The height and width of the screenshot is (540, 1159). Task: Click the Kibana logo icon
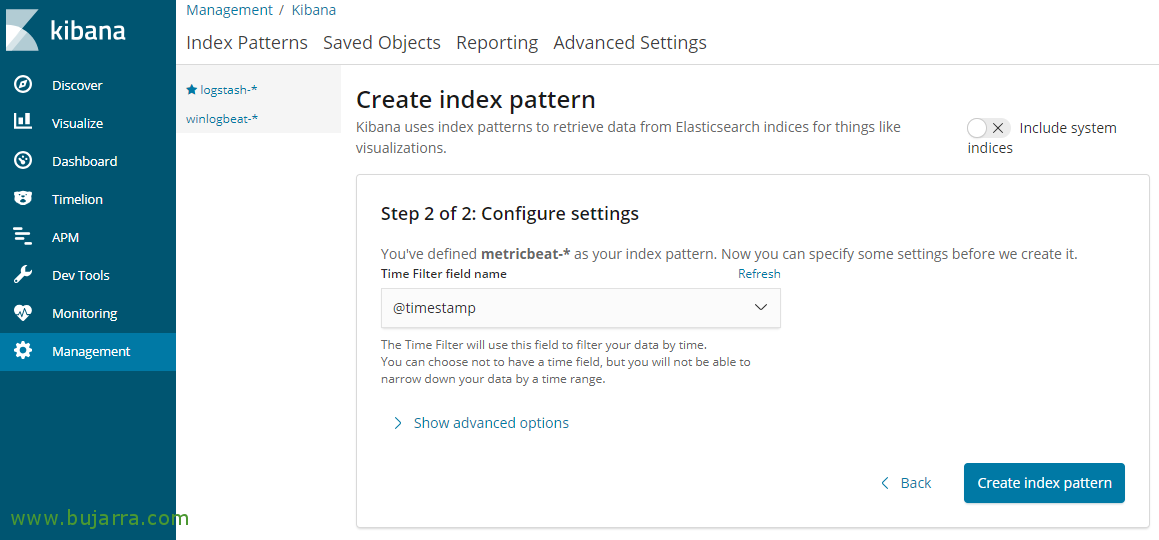click(22, 30)
